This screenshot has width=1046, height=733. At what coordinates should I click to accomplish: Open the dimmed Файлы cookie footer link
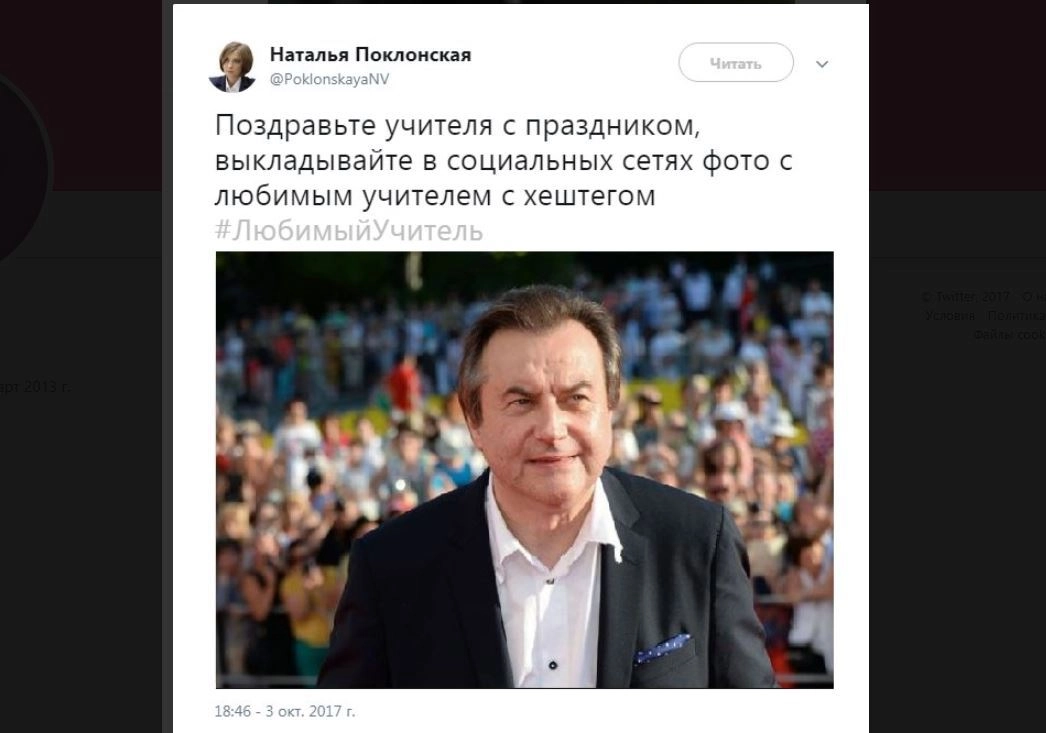(x=1009, y=335)
